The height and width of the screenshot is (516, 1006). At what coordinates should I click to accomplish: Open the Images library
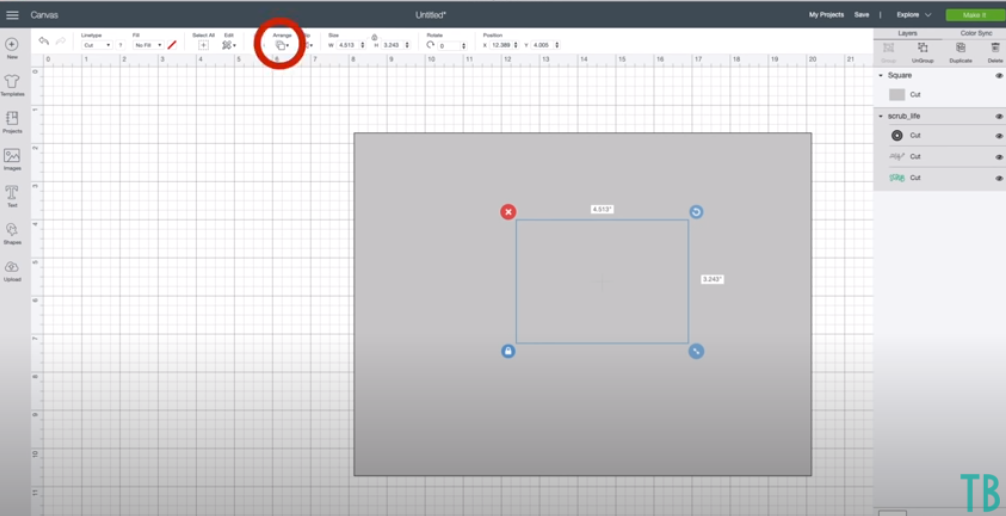click(x=12, y=159)
